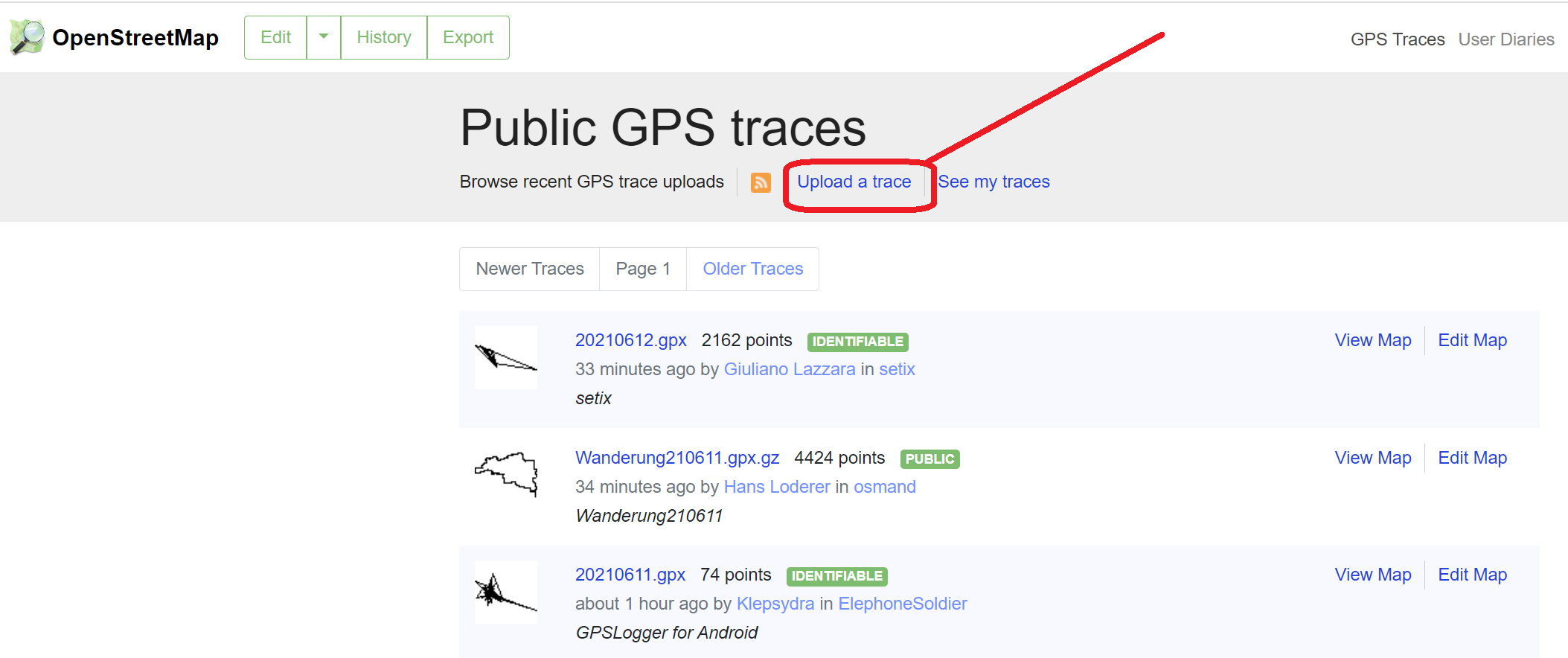Open the Export tab
The height and width of the screenshot is (658, 1568).
(x=468, y=37)
